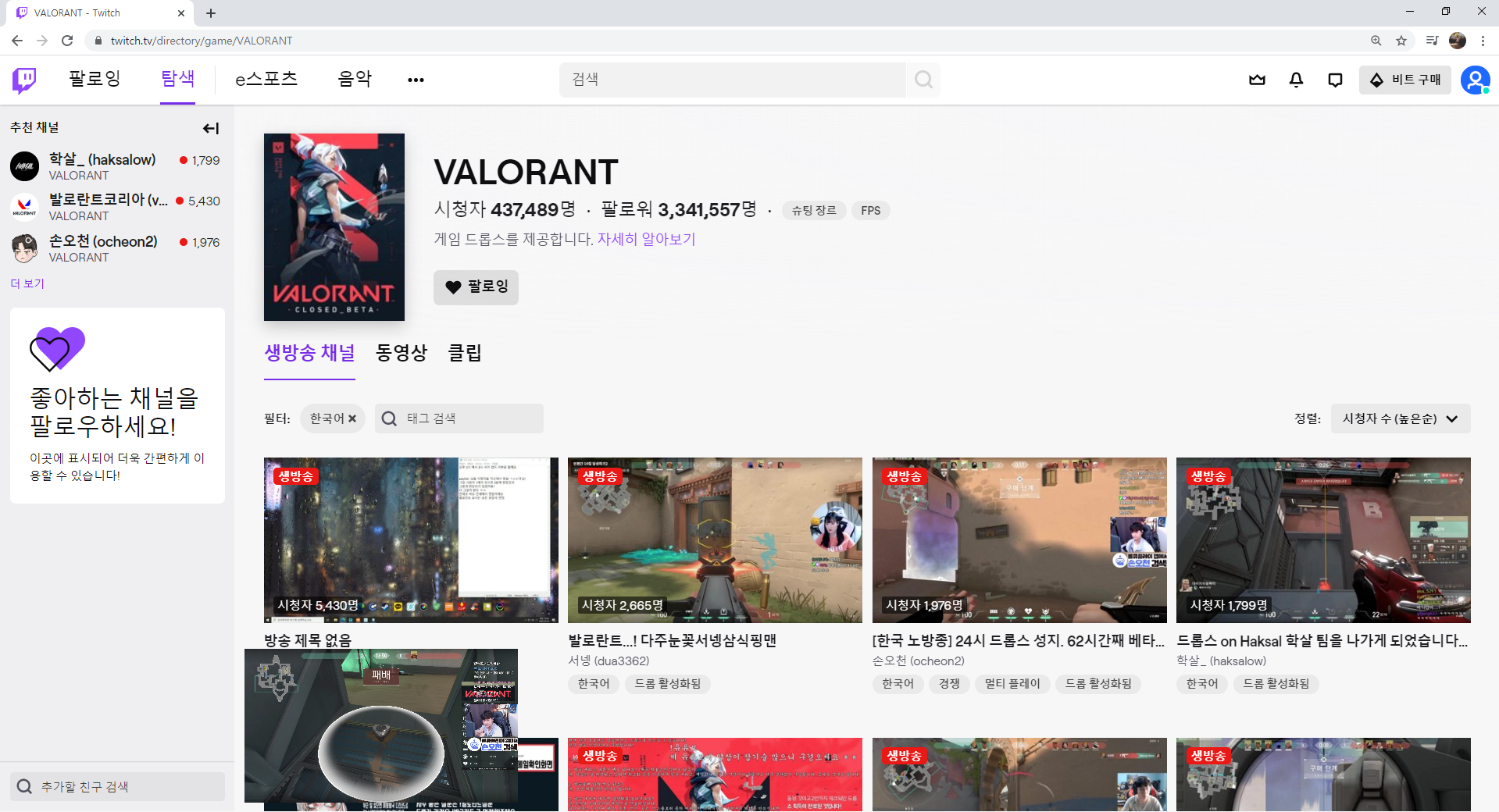Go back in the browser
Viewport: 1499px width, 812px height.
click(17, 41)
